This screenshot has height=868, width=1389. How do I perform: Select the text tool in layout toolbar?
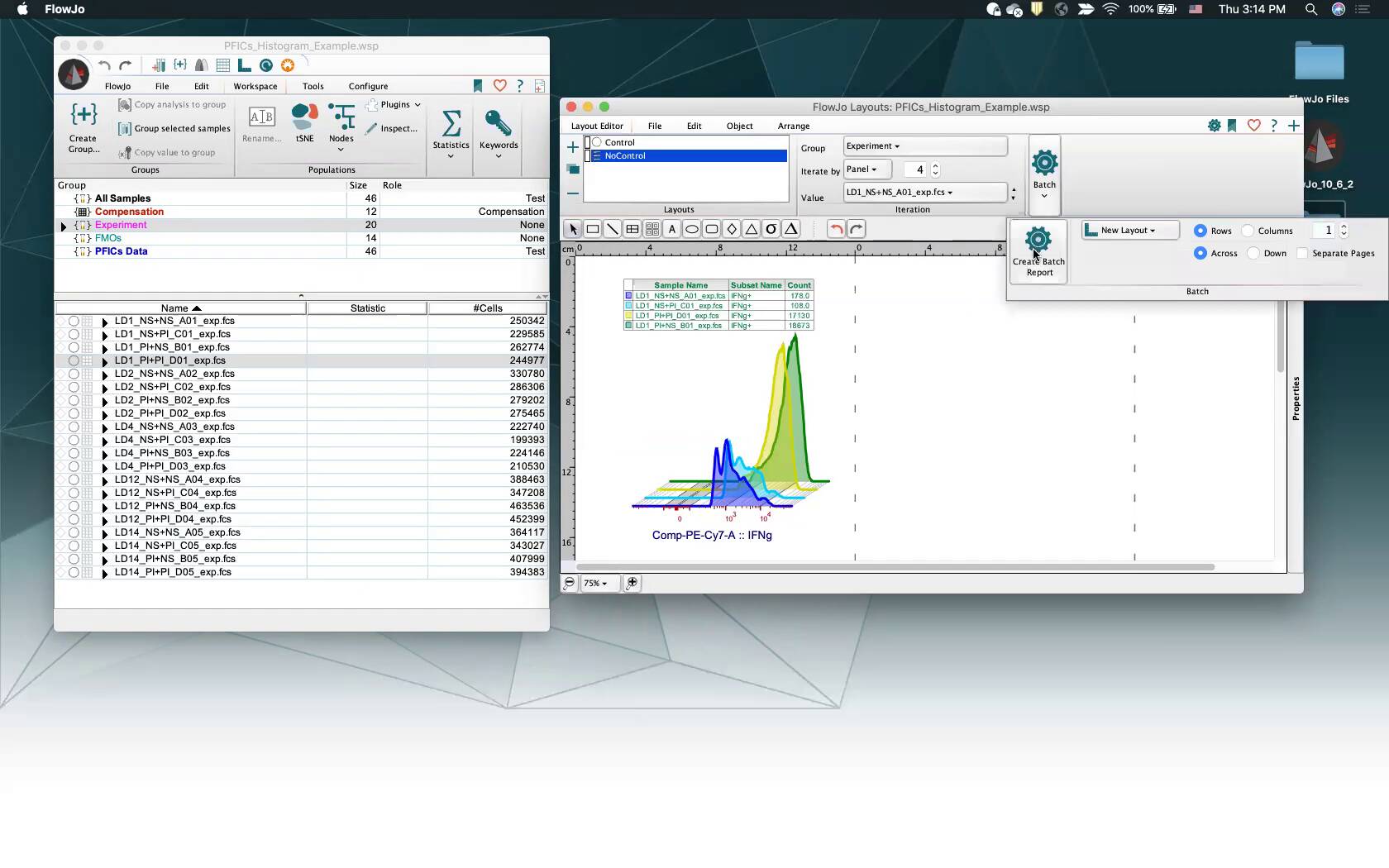point(671,229)
